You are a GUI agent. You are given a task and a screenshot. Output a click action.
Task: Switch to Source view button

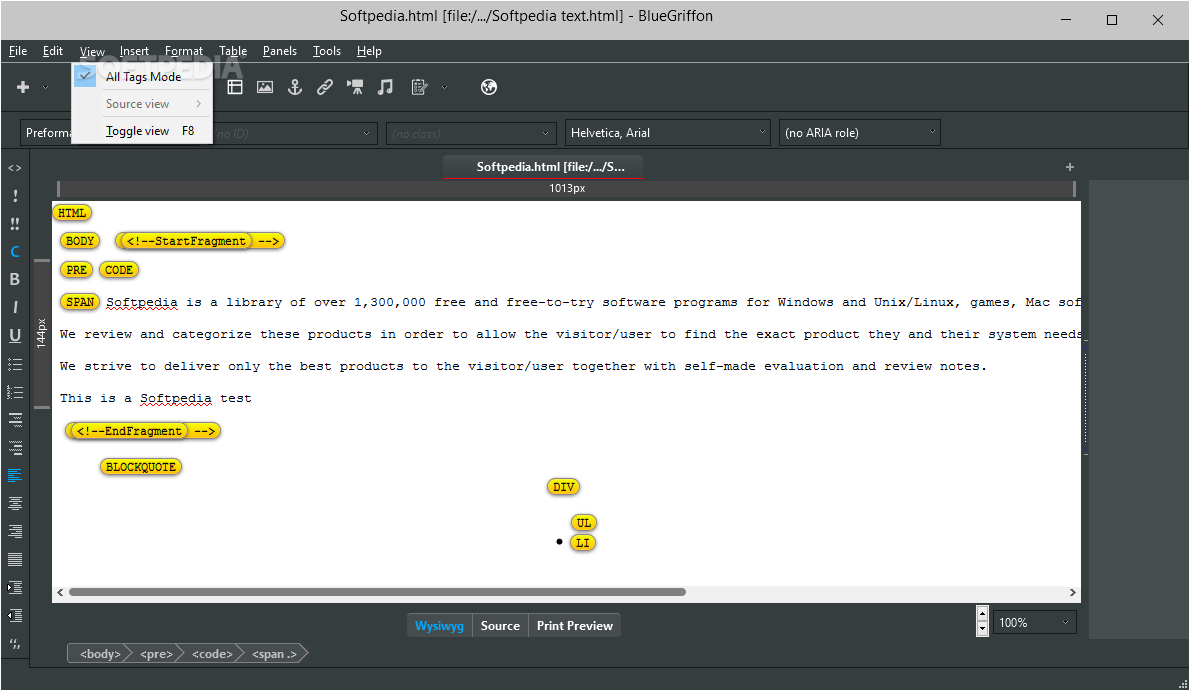(500, 626)
